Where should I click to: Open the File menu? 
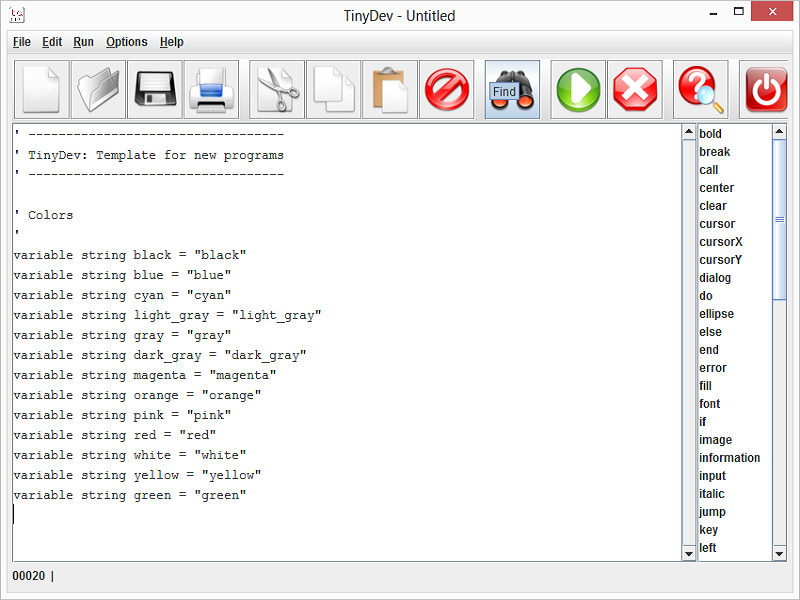(22, 42)
